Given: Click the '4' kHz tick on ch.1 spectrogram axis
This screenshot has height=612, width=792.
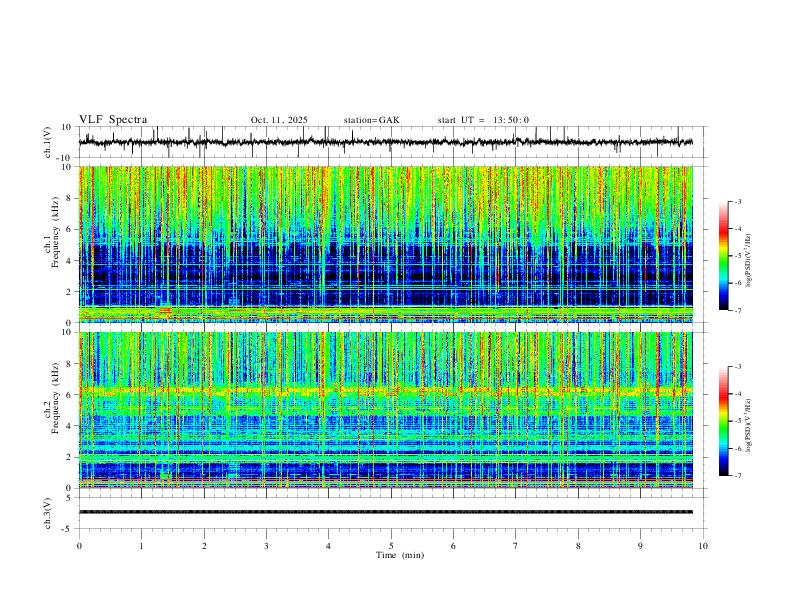Looking at the screenshot, I should coord(70,261).
